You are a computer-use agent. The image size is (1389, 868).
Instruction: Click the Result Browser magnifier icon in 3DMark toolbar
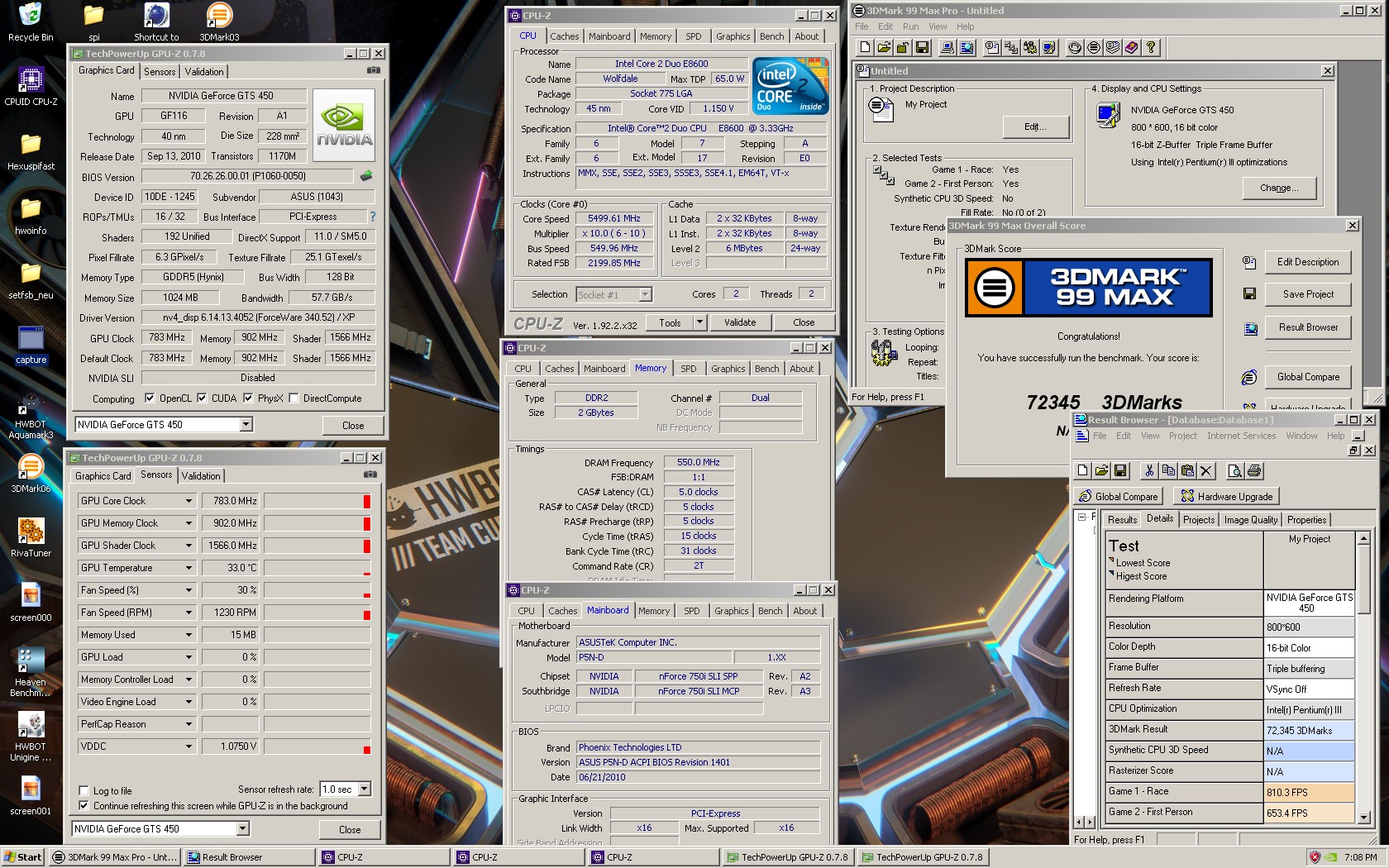click(966, 47)
